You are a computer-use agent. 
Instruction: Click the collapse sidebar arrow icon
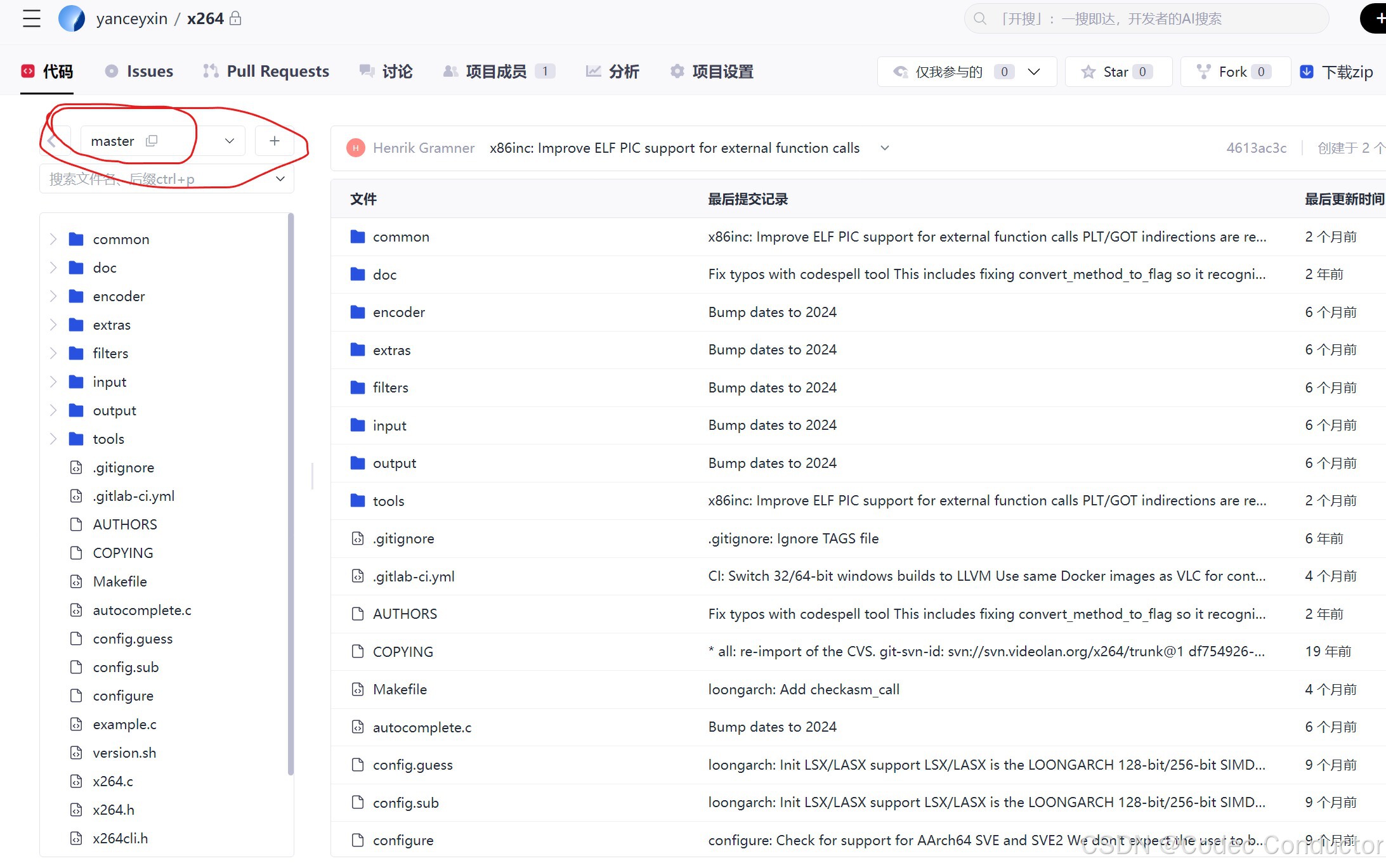(53, 141)
